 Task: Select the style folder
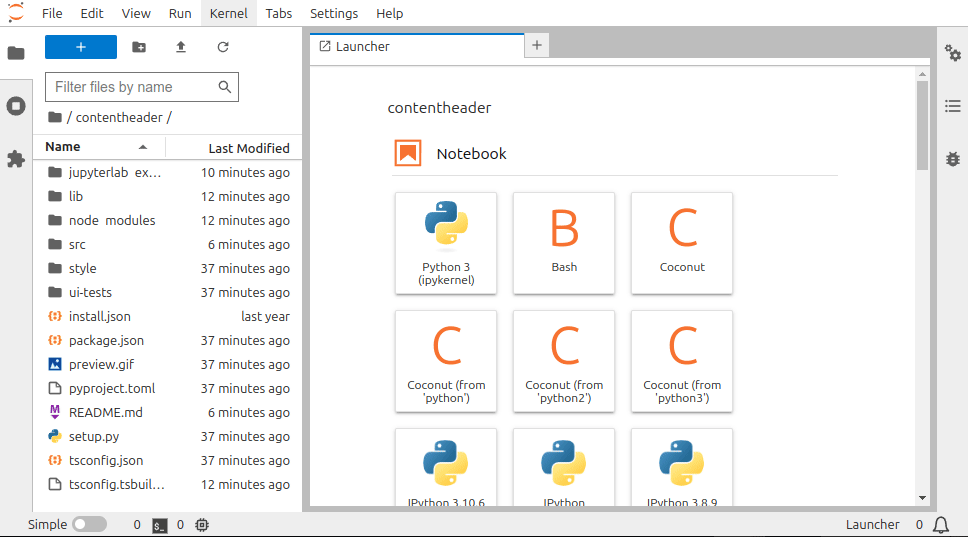(167, 268)
